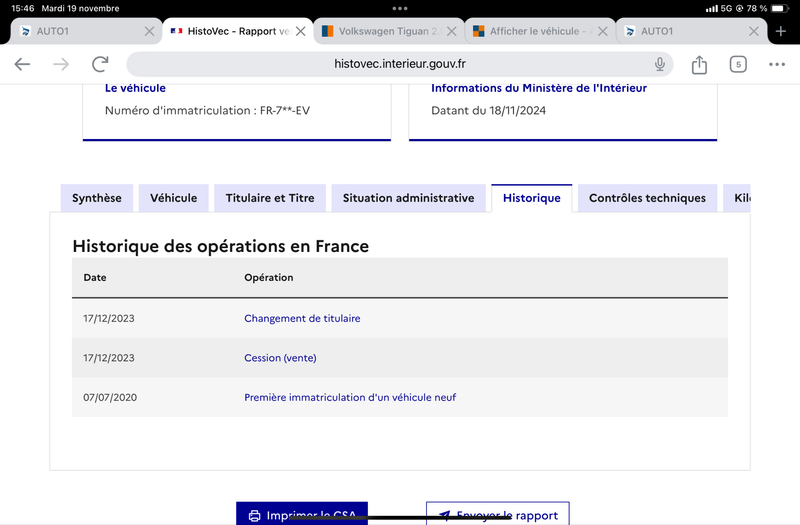The width and height of the screenshot is (800, 525).
Task: Open the partially visible Kilométrage tab
Action: 737,198
